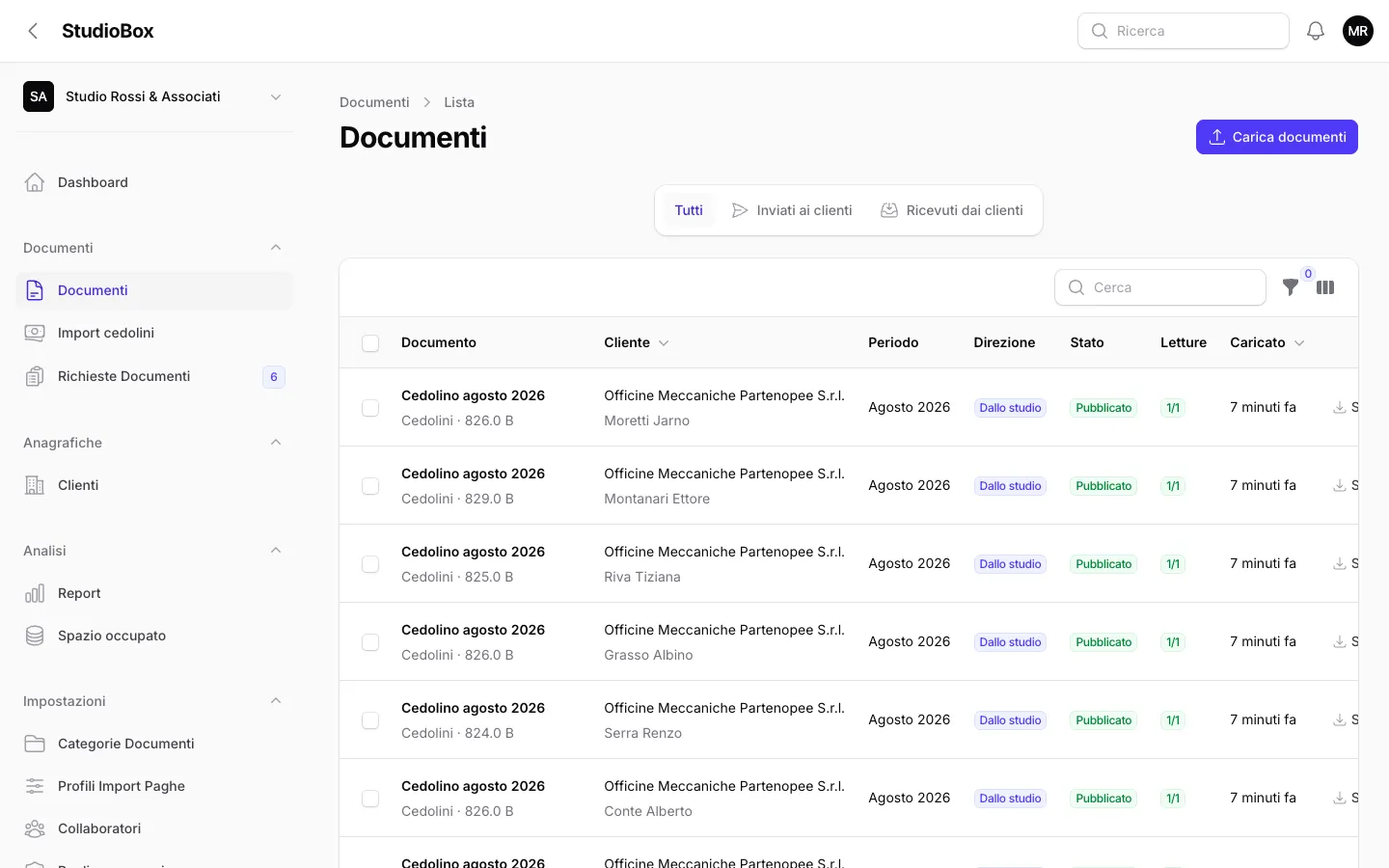
Task: Collapse the Impostazioni sidebar section
Action: coord(276,701)
